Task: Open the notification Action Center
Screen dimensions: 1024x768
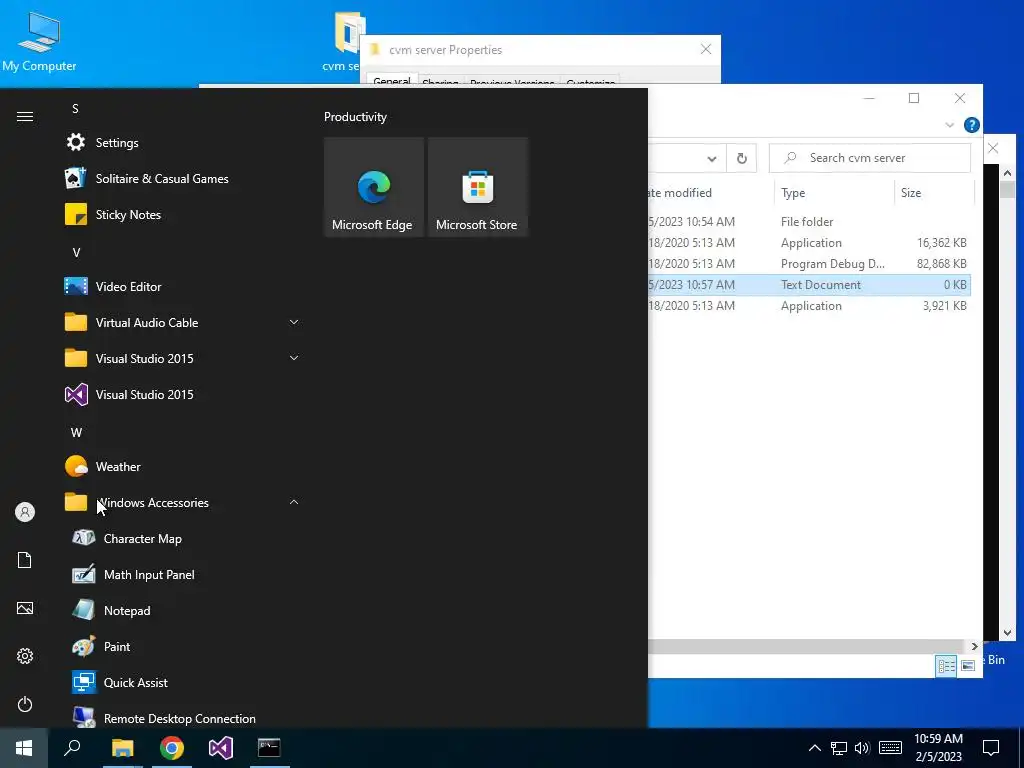Action: pyautogui.click(x=991, y=748)
